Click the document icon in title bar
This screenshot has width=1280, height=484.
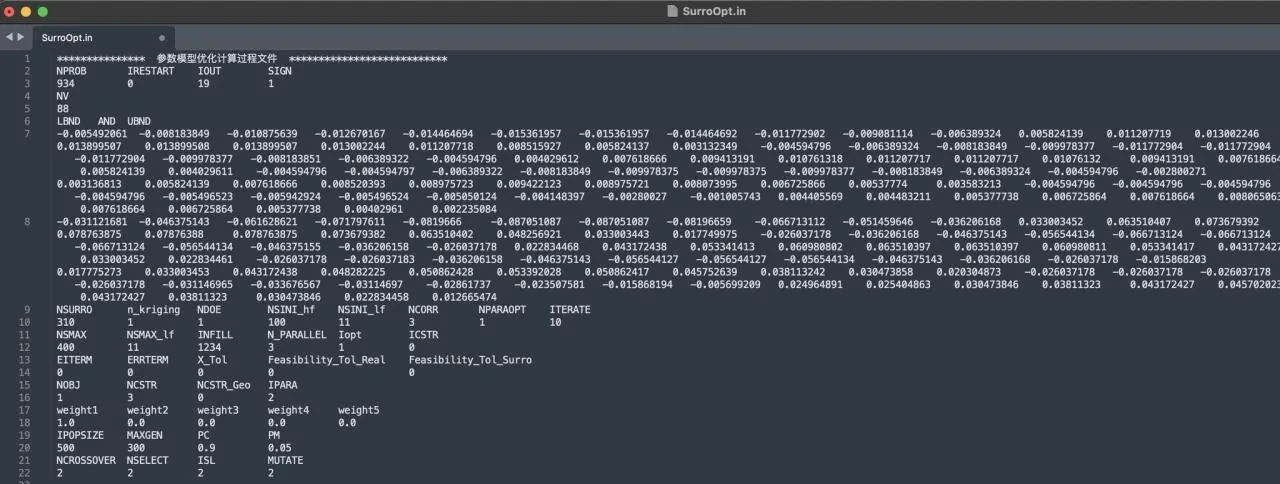672,11
